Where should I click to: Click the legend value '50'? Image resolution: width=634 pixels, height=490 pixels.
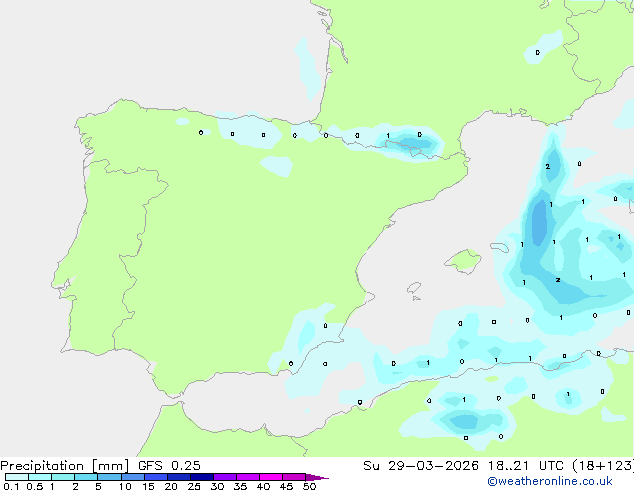(309, 486)
